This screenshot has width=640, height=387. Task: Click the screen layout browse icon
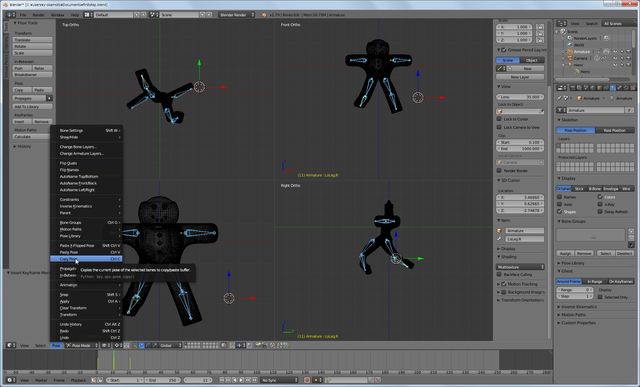[88, 15]
